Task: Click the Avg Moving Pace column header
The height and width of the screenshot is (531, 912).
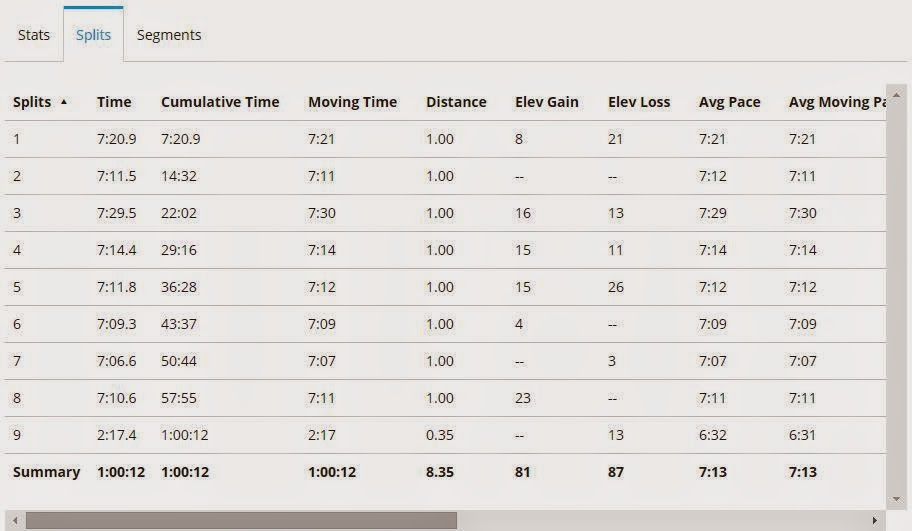Action: tap(836, 102)
